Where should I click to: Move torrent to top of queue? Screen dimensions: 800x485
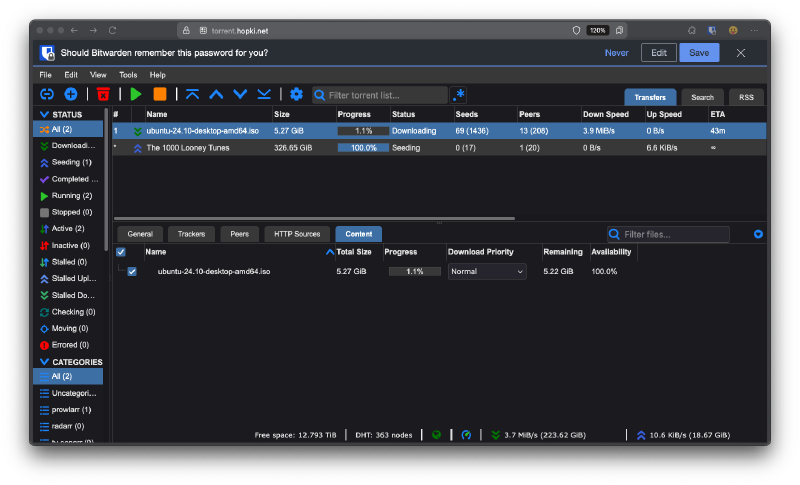[x=192, y=94]
